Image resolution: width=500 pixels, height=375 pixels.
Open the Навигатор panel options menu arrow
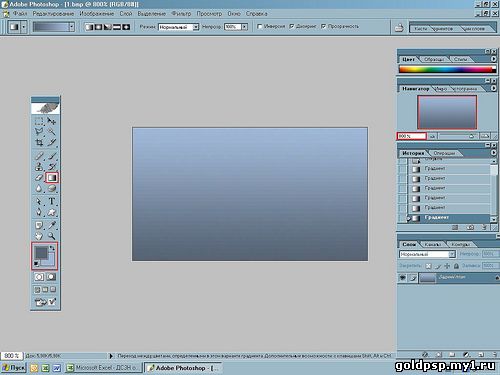pyautogui.click(x=494, y=88)
